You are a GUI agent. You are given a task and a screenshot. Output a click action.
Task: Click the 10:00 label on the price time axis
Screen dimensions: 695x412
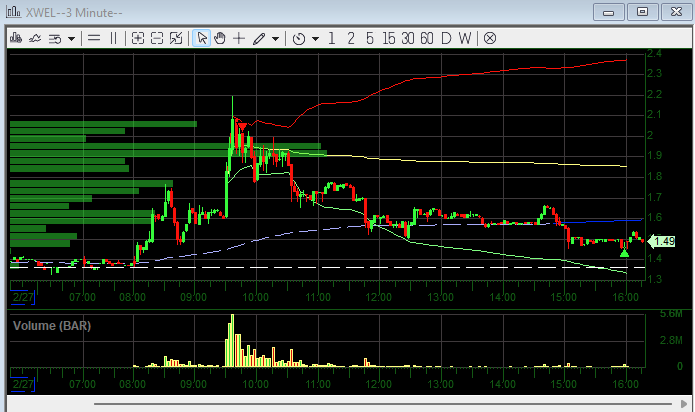click(x=255, y=297)
